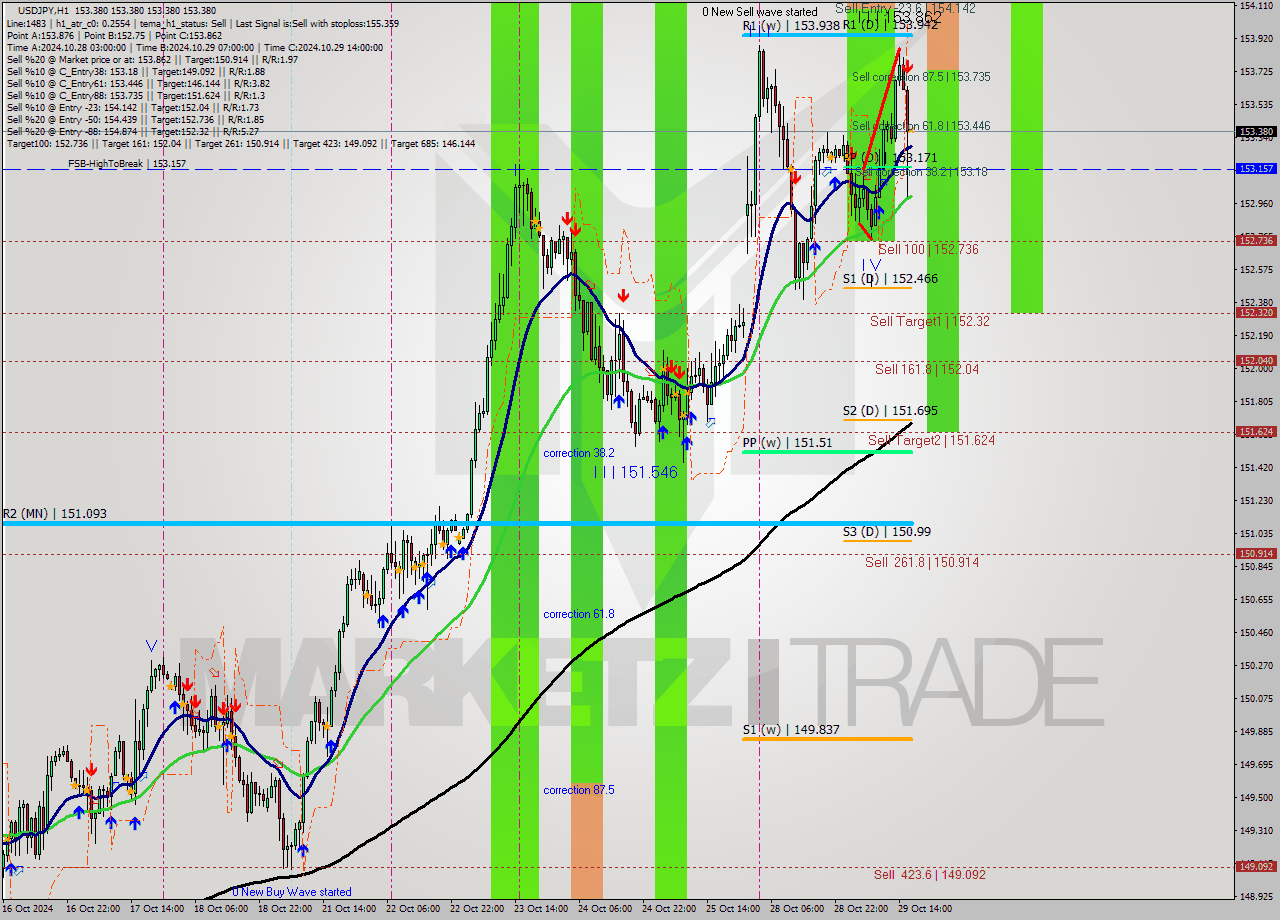Select the '| | | 151.546' wave label
This screenshot has width=1280, height=920.
[636, 472]
